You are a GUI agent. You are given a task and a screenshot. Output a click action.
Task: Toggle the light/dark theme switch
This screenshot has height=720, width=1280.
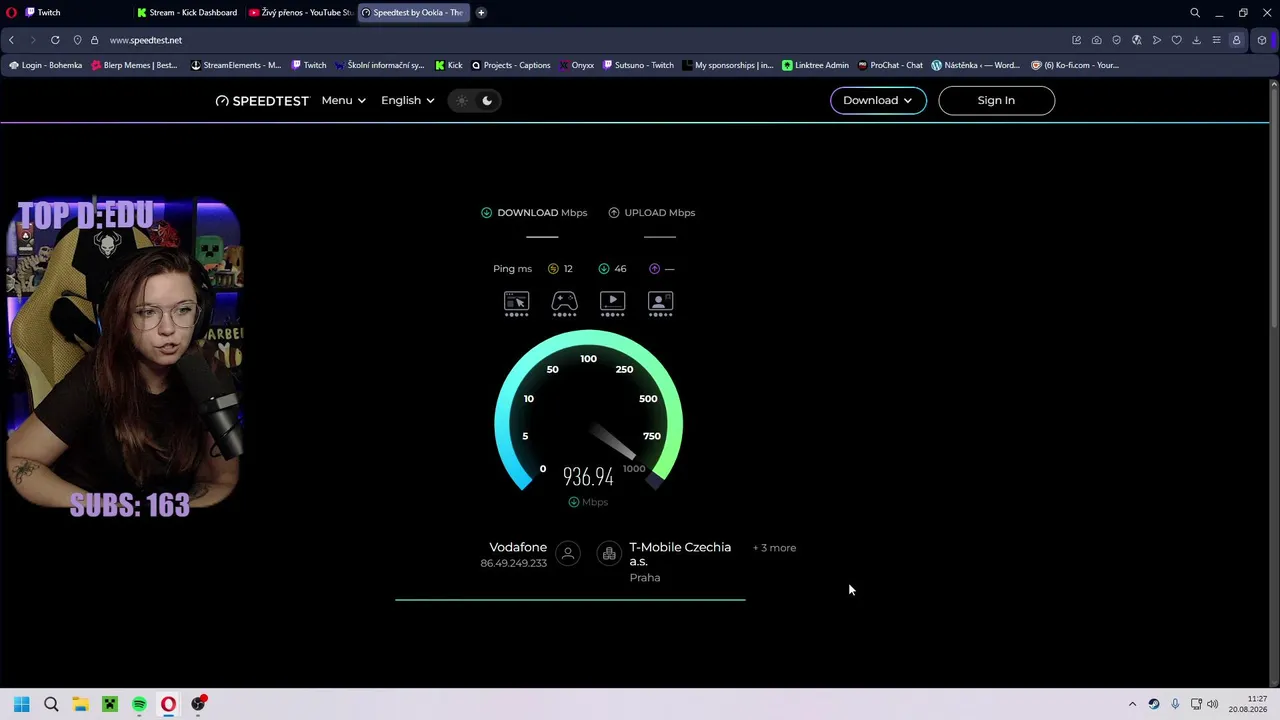474,100
